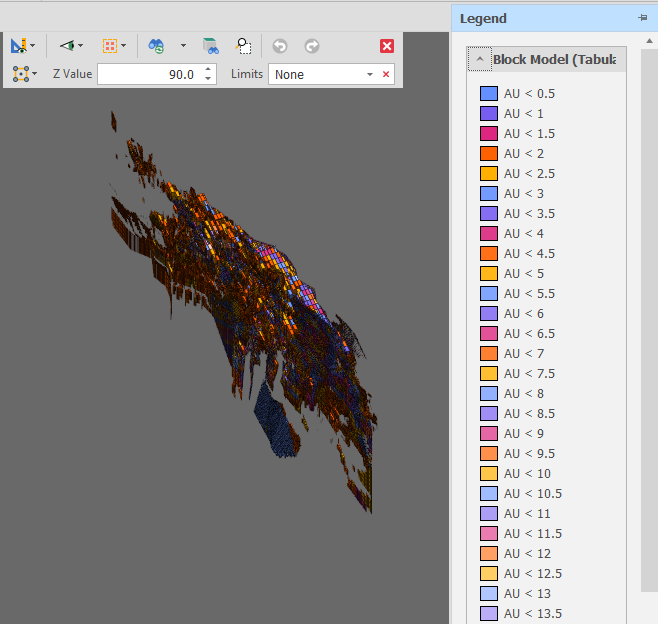
Task: Click the AU < 0.5 color swatch
Action: click(x=489, y=93)
